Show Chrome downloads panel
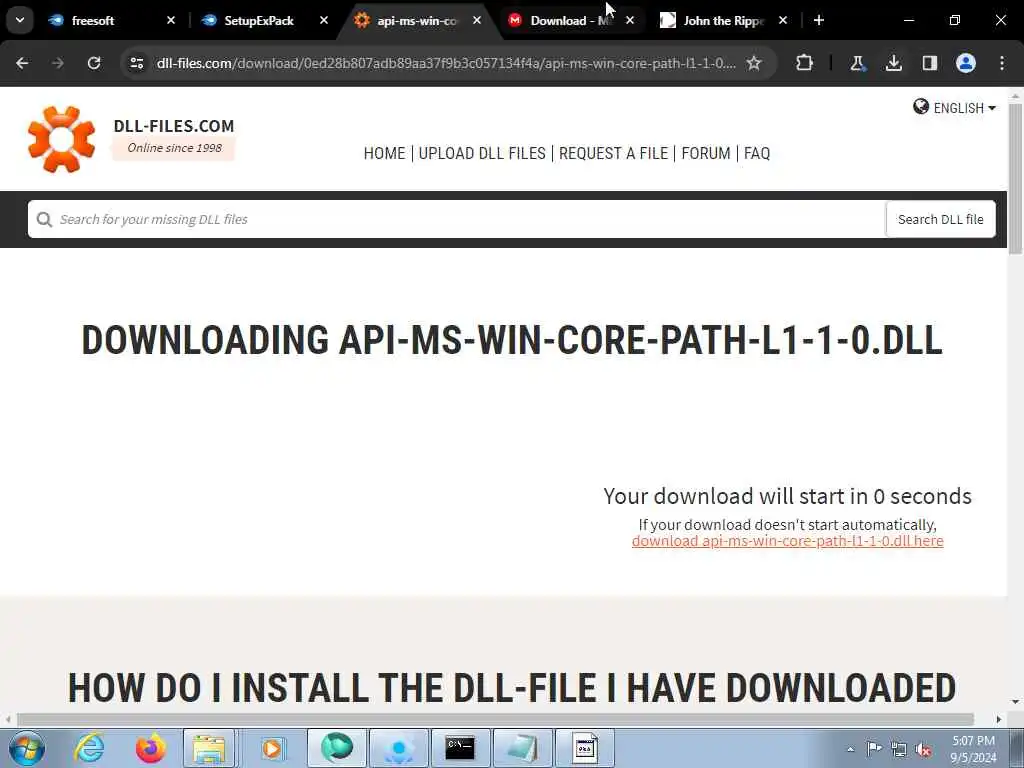1024x768 pixels. click(893, 63)
